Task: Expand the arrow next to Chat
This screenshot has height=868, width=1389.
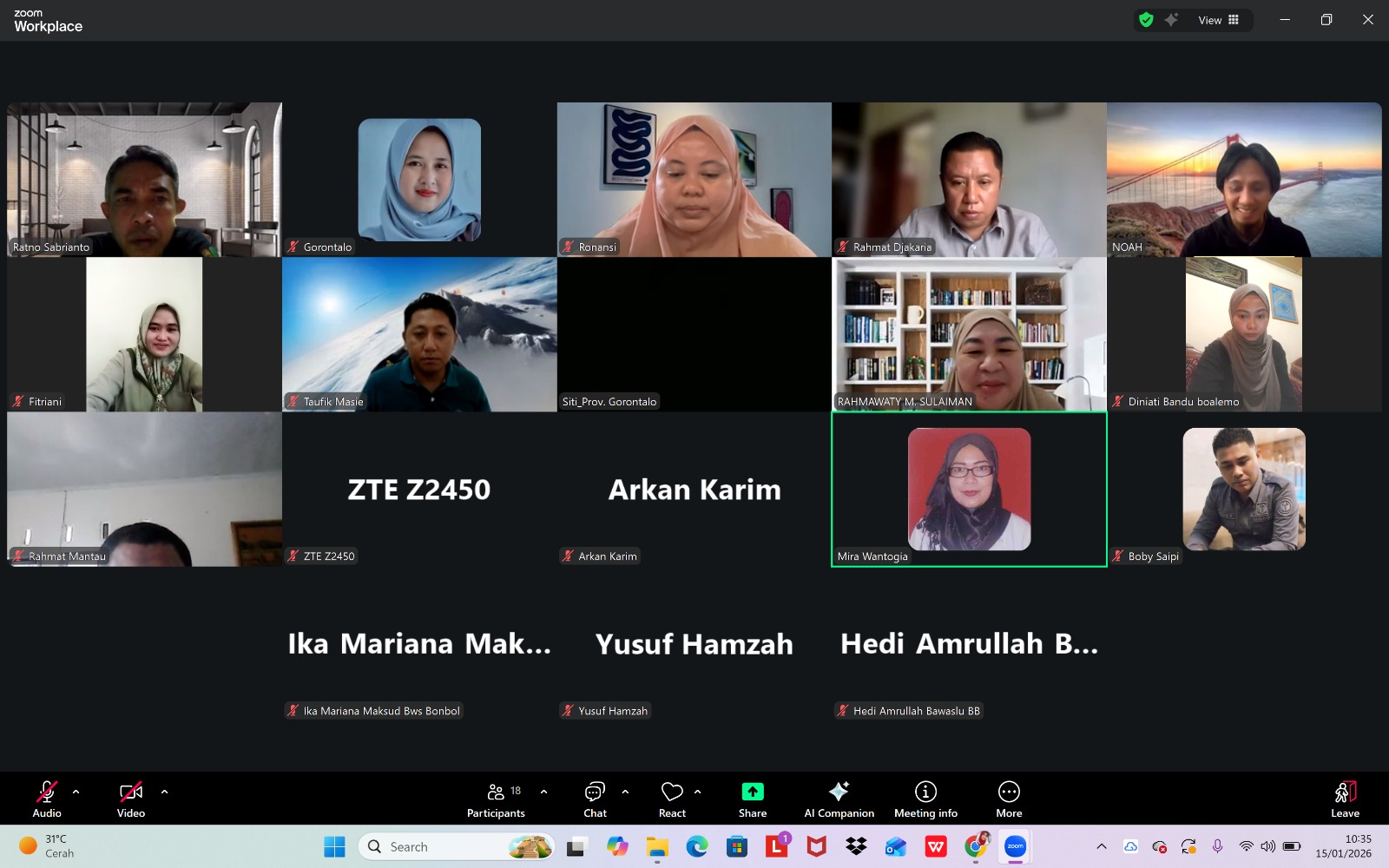Action: click(x=625, y=792)
